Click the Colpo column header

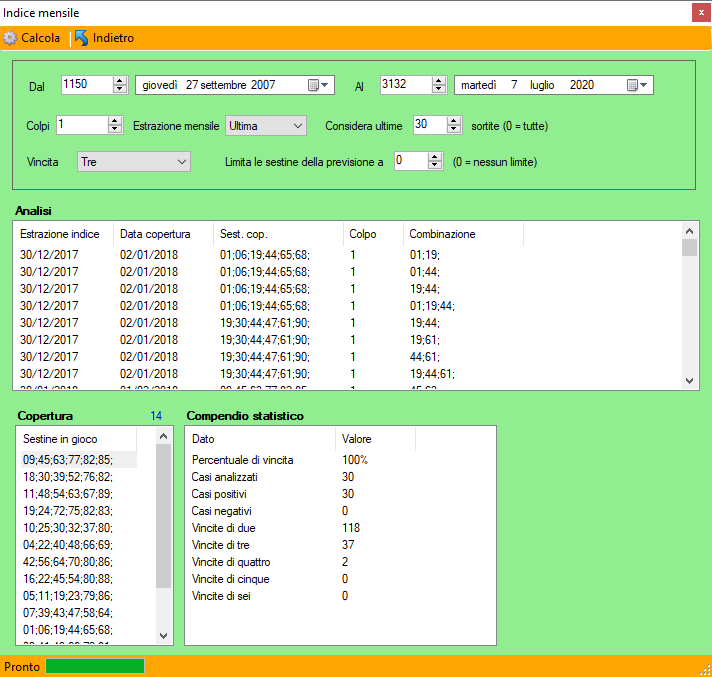373,234
